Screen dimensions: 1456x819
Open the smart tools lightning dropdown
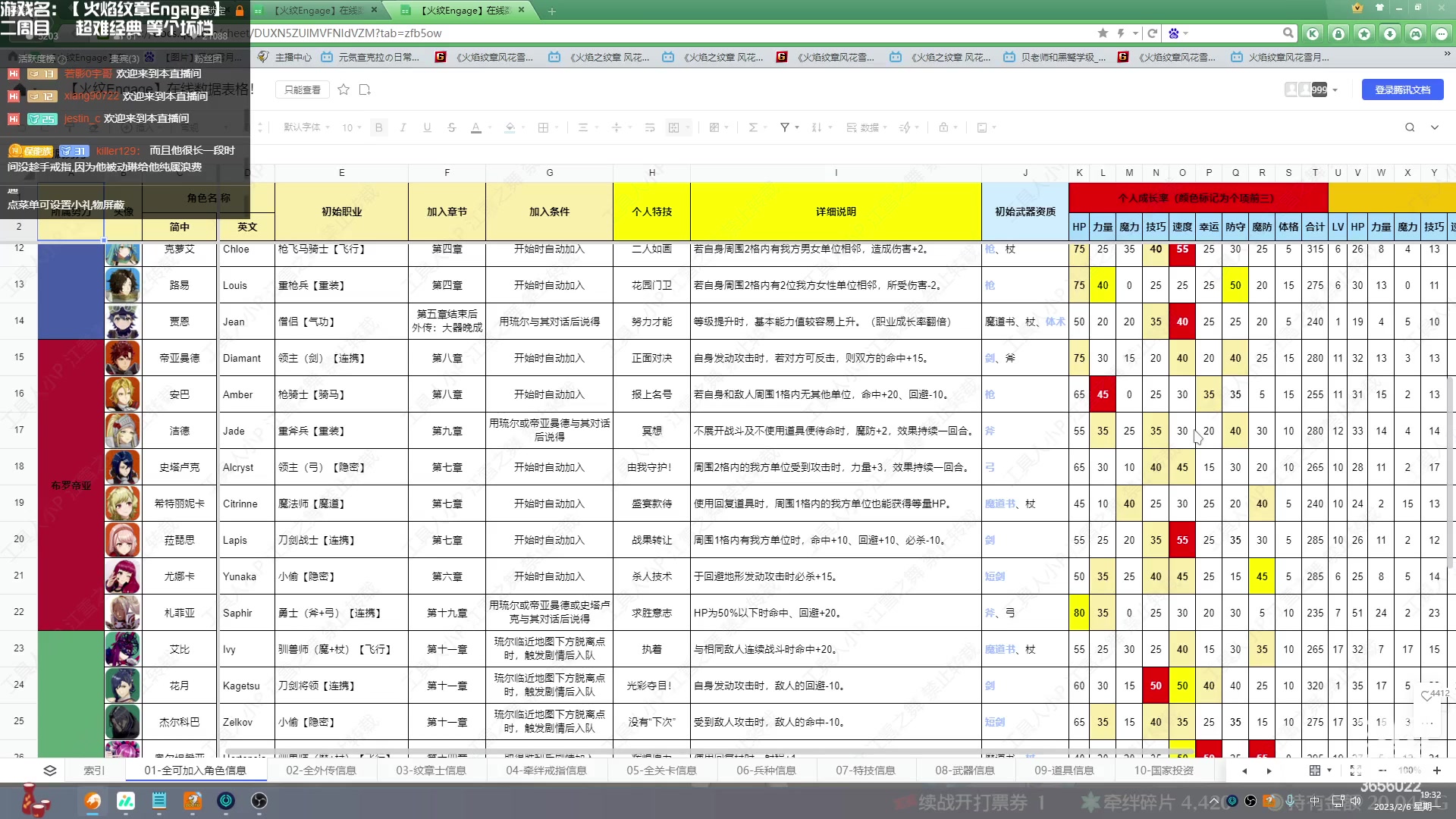[908, 127]
